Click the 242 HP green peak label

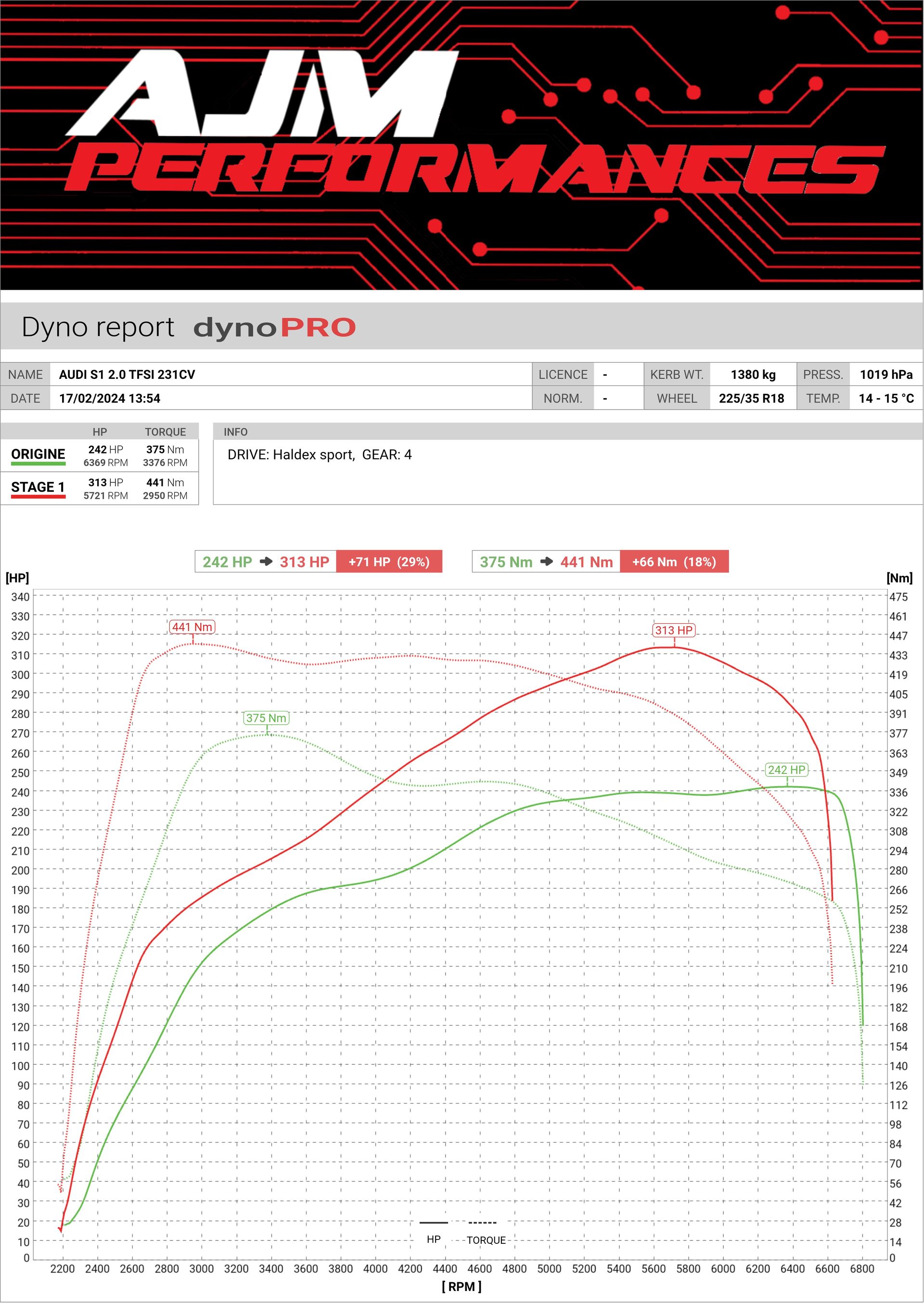pos(786,770)
